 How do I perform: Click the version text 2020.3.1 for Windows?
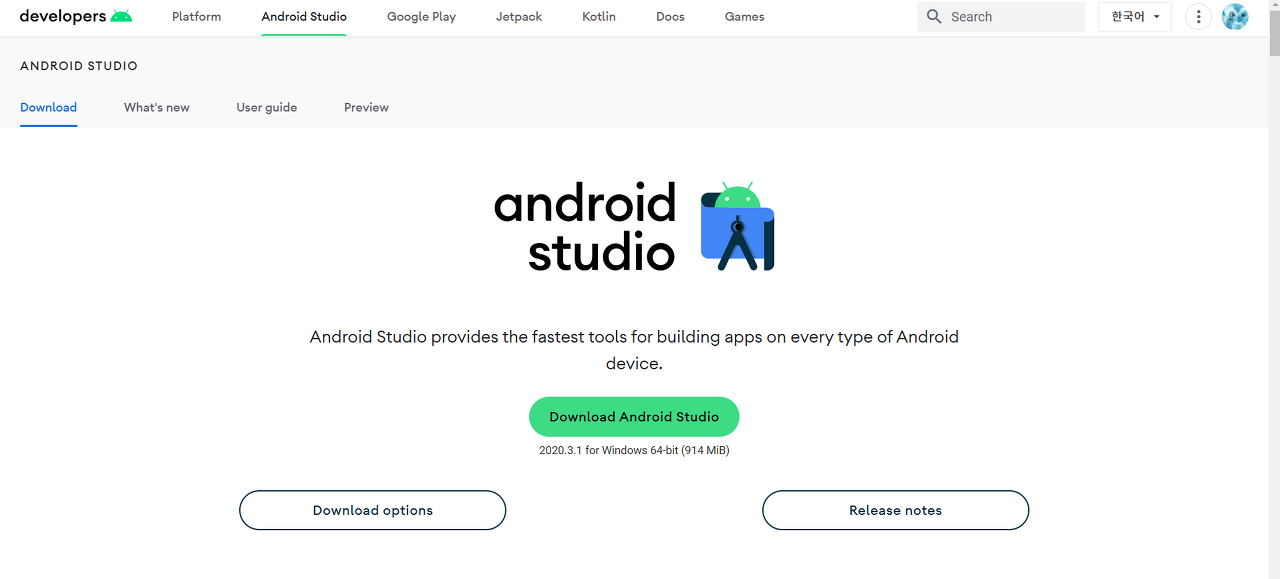(634, 450)
